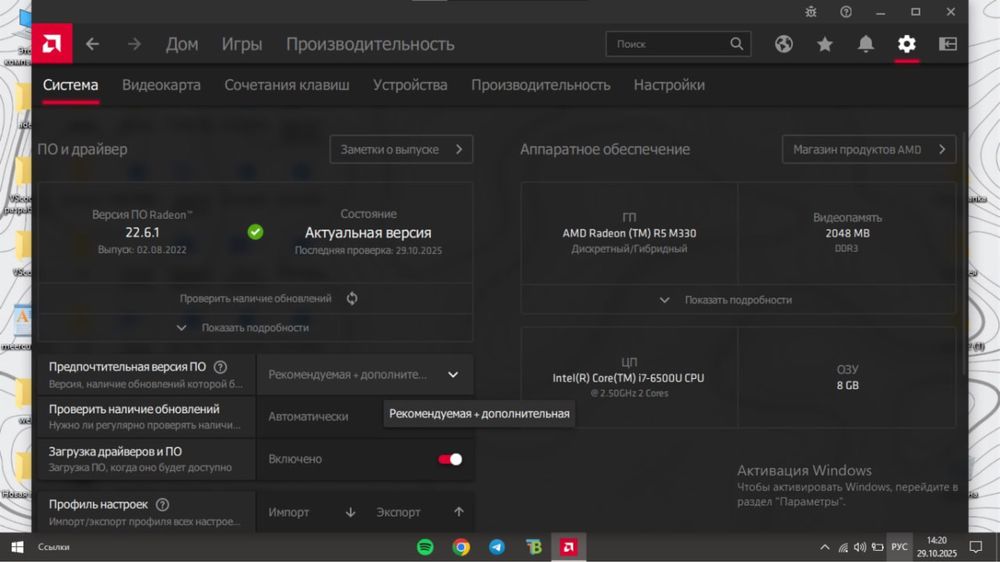Click the Intel(R) Core(TM) i7-6500U CPU text

tap(628, 378)
